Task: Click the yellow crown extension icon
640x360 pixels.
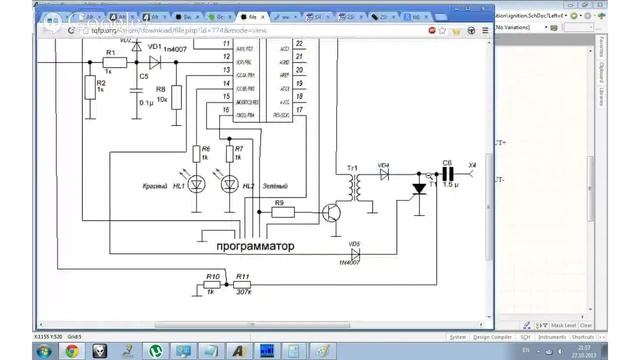Action: tap(456, 31)
